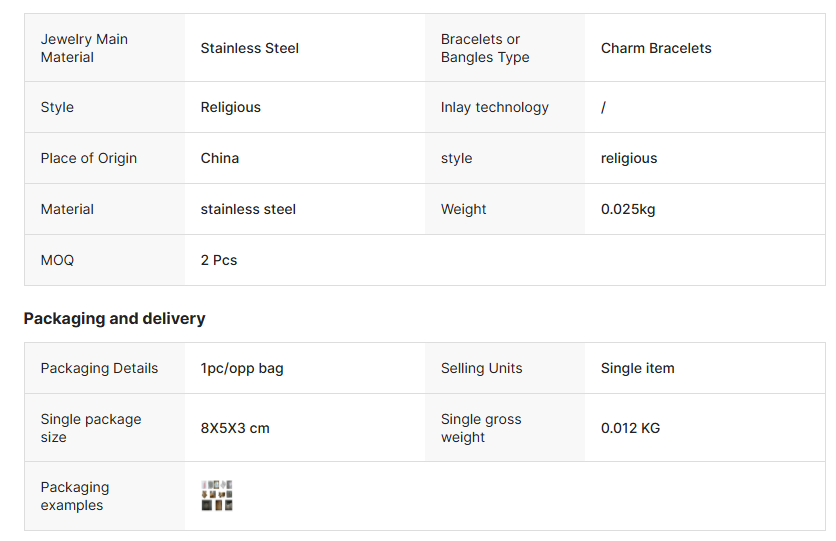
Task: Click the 2 Pcs MOQ value
Action: click(219, 260)
